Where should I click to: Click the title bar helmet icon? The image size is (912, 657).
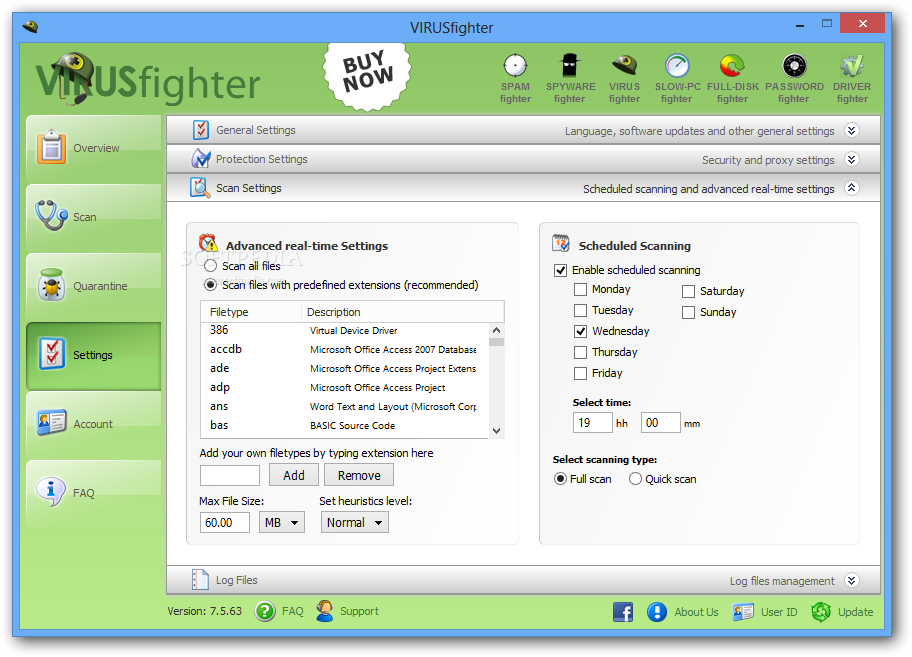point(30,26)
